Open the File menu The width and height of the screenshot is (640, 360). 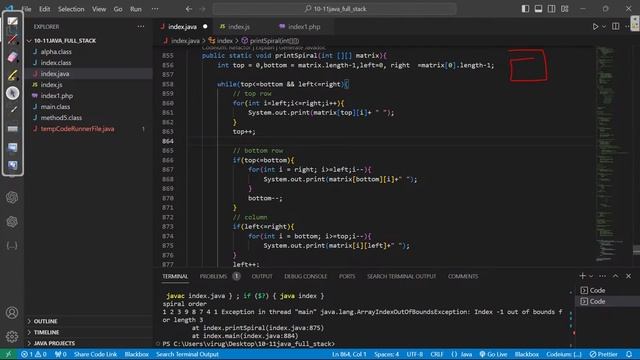pos(27,9)
